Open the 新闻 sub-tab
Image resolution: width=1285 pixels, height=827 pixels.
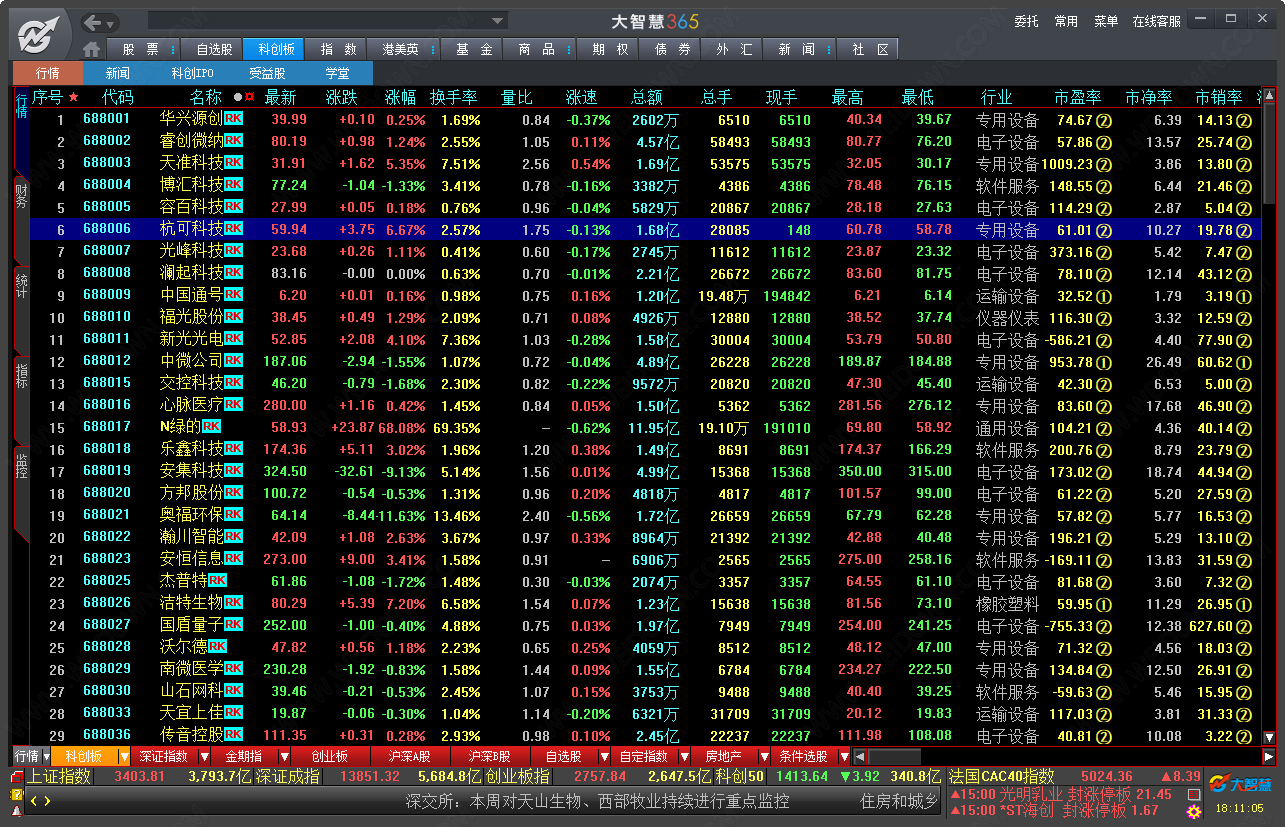(x=118, y=73)
